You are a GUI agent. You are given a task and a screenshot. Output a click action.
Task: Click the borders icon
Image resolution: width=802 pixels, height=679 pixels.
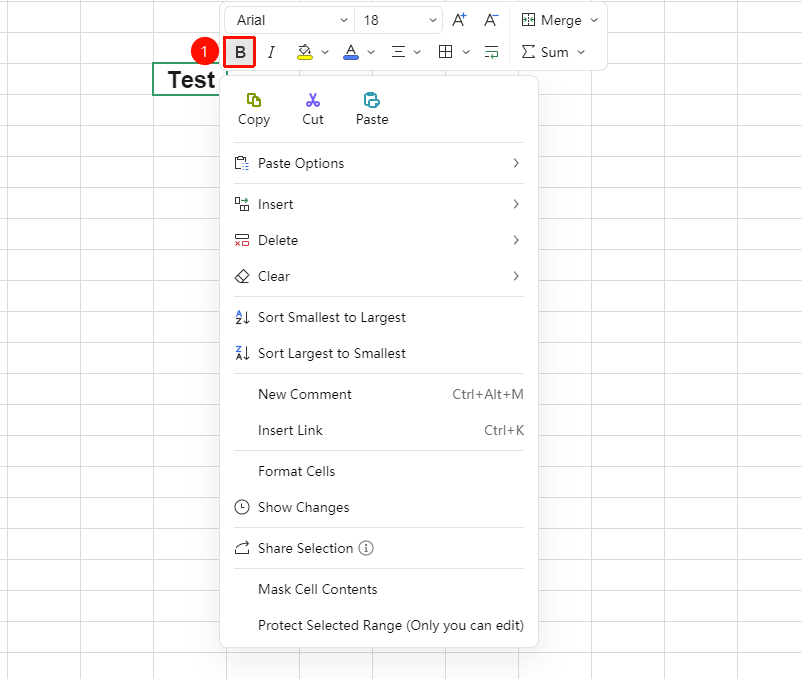coord(445,52)
